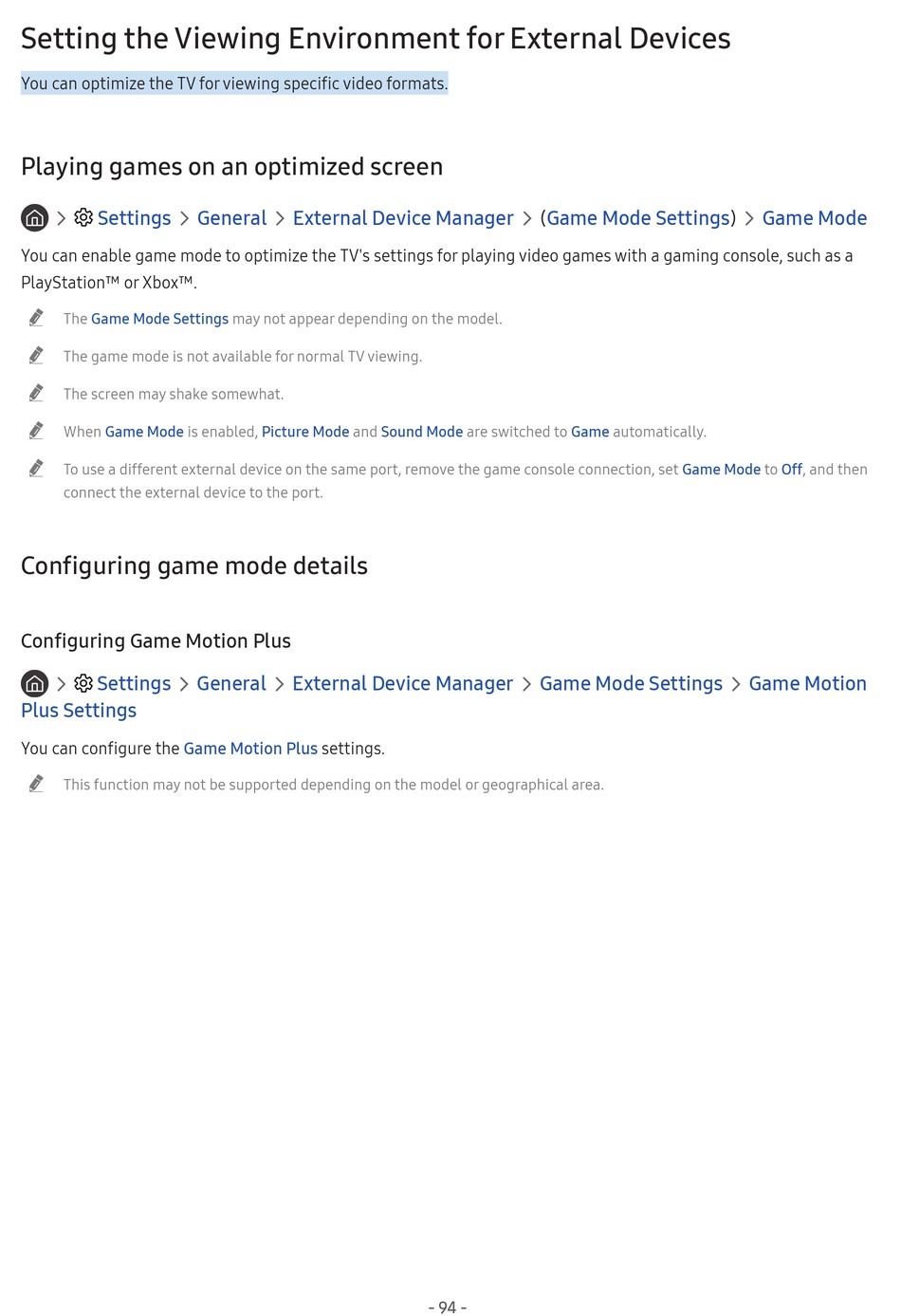The height and width of the screenshot is (1316, 901).
Task: Click the gear icon in second navigation path
Action: (x=83, y=683)
